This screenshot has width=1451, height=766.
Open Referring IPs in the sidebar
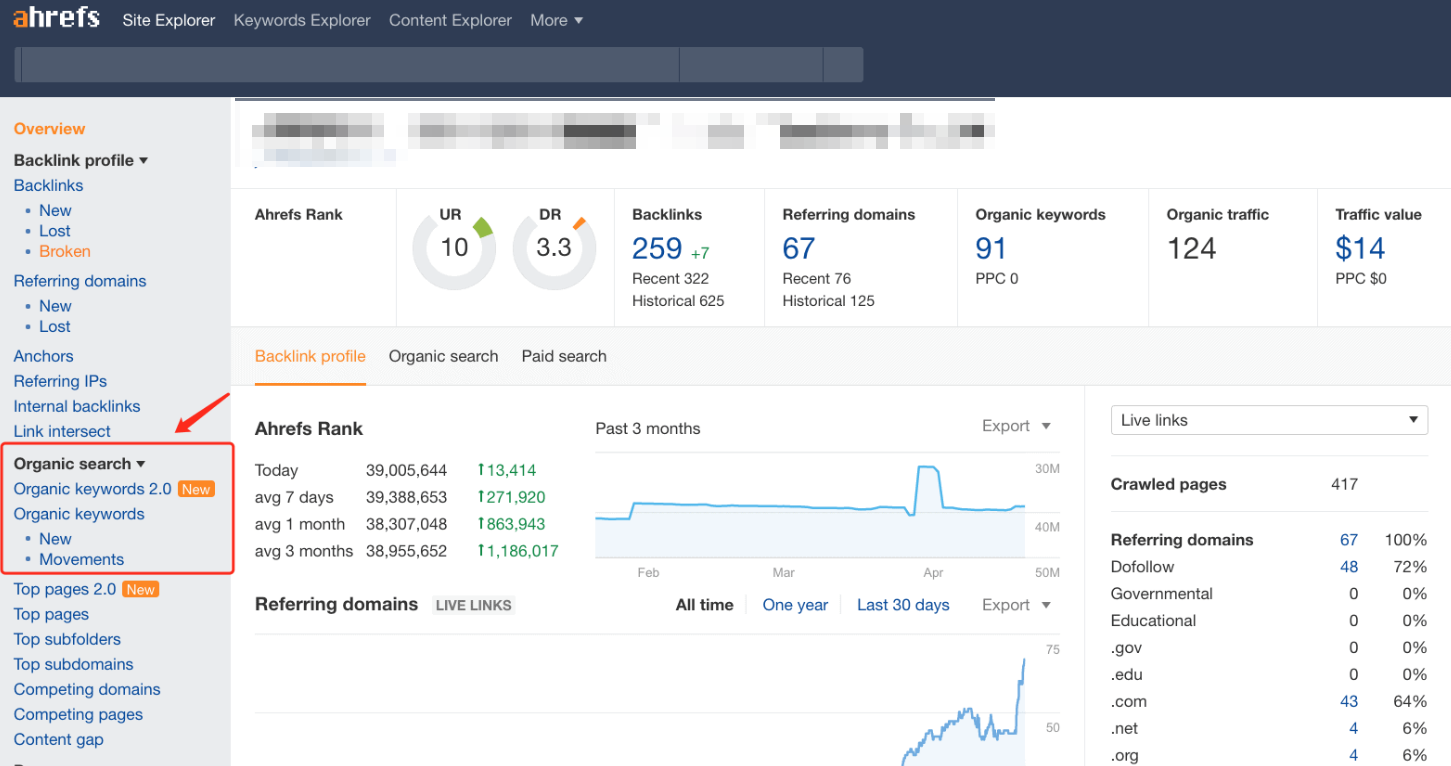click(x=60, y=381)
